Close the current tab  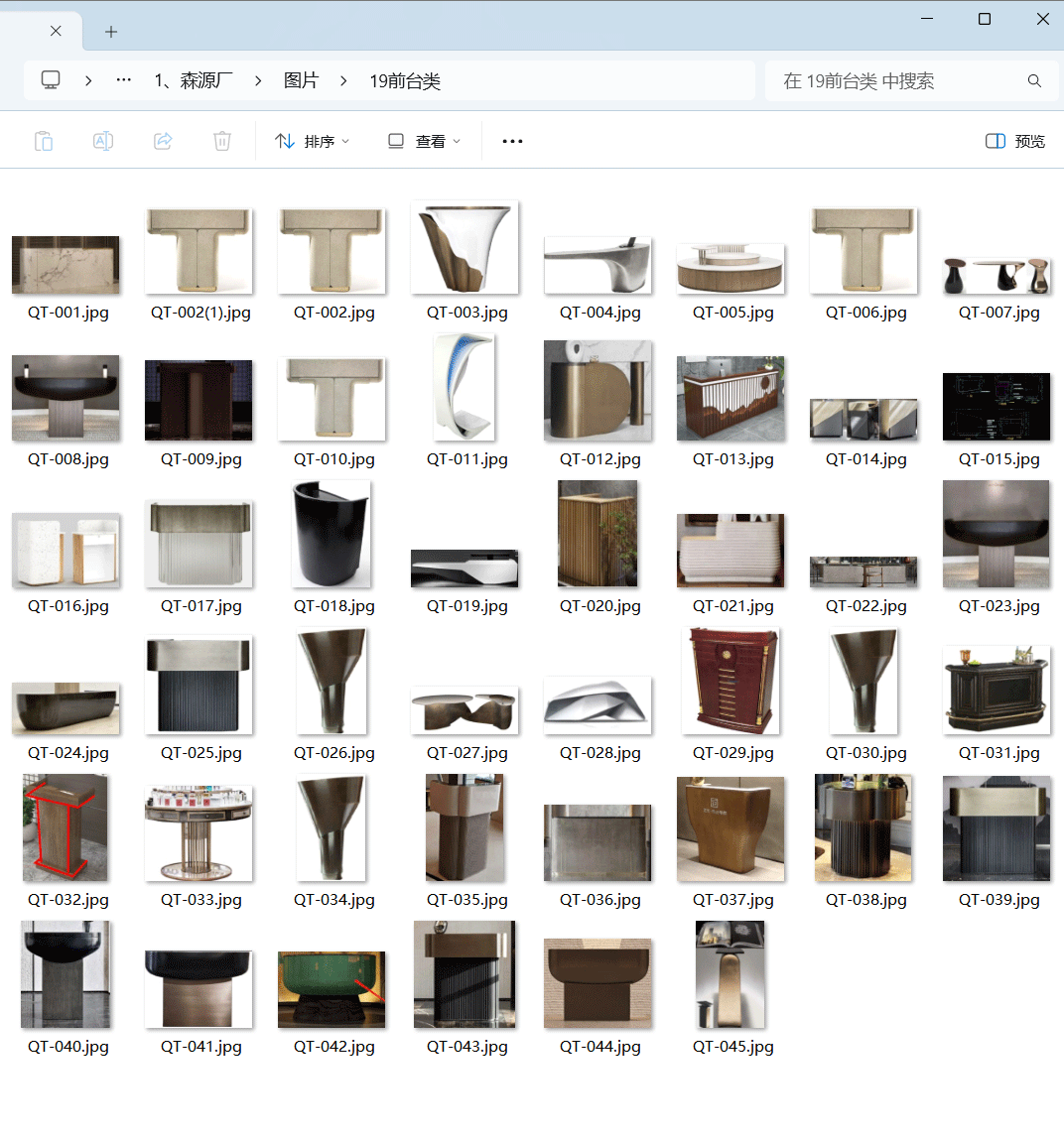56,31
